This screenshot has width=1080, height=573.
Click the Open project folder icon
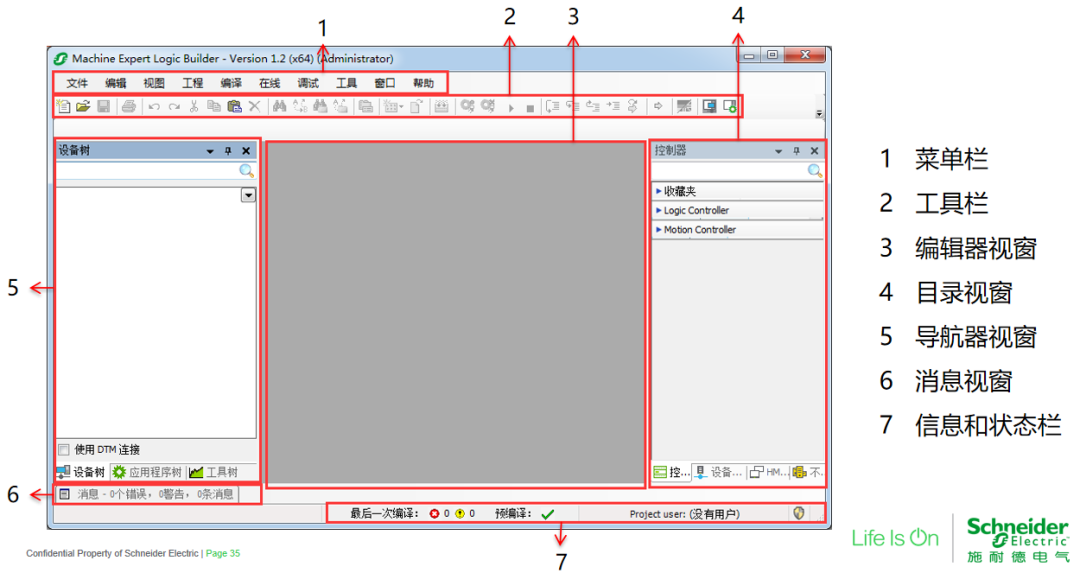(x=83, y=106)
